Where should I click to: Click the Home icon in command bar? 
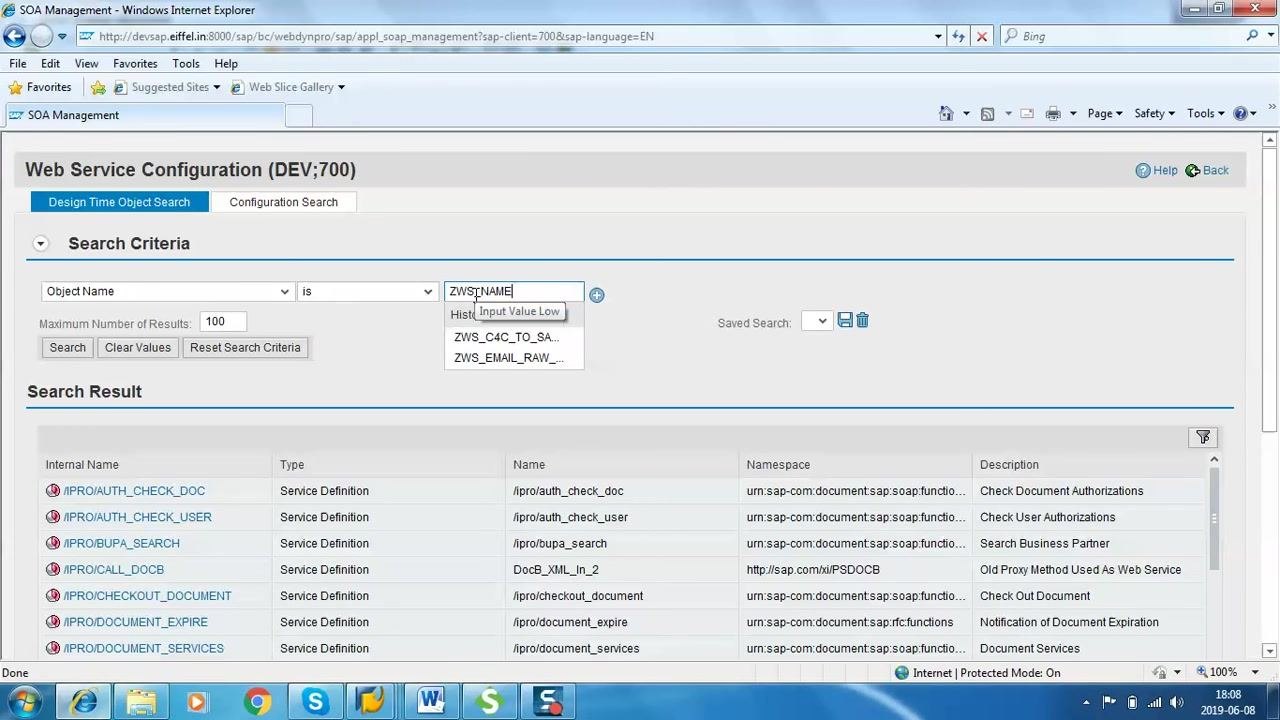pos(946,113)
